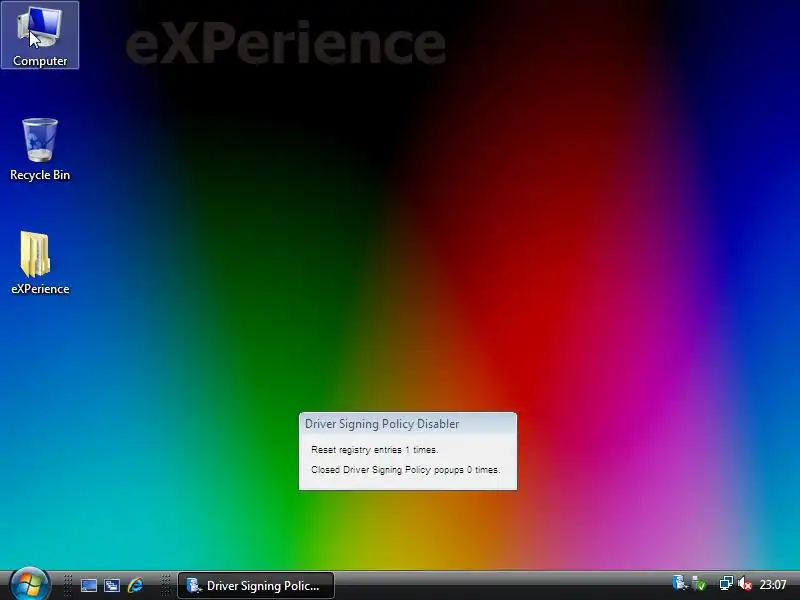
Task: Click the clock showing 23:07
Action: click(772, 584)
